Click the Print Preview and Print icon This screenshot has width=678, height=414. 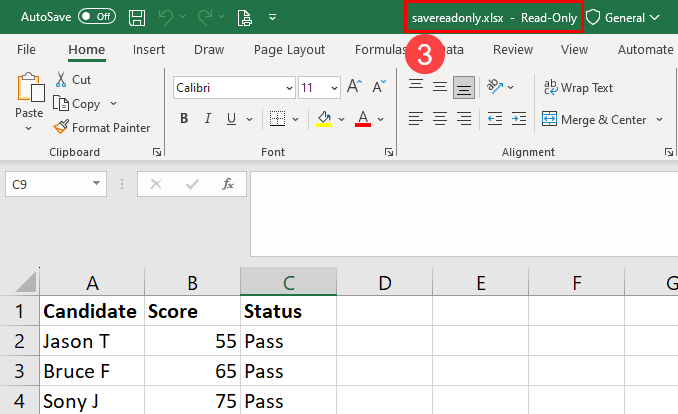pyautogui.click(x=245, y=18)
